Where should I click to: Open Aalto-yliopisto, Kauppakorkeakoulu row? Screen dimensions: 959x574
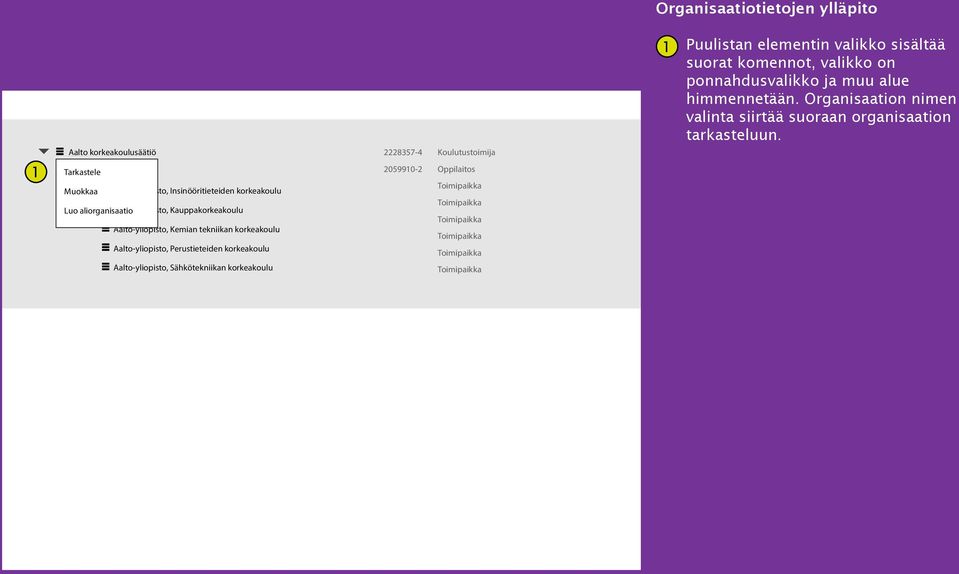(x=201, y=210)
